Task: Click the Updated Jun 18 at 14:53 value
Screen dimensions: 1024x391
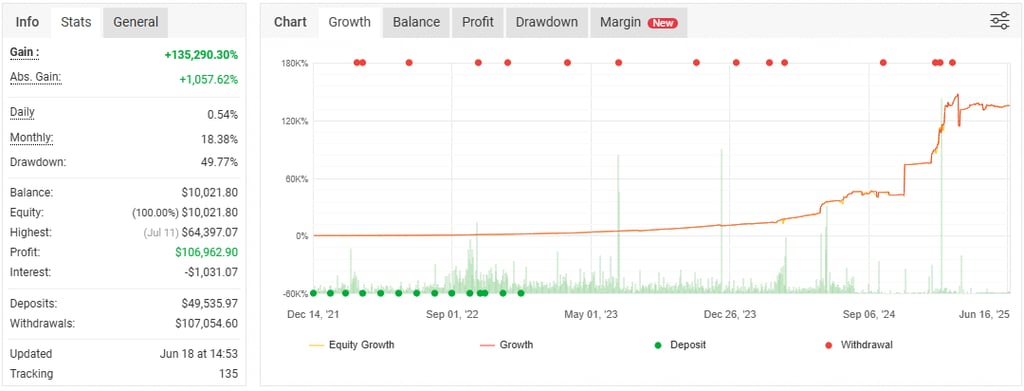Action: click(199, 354)
